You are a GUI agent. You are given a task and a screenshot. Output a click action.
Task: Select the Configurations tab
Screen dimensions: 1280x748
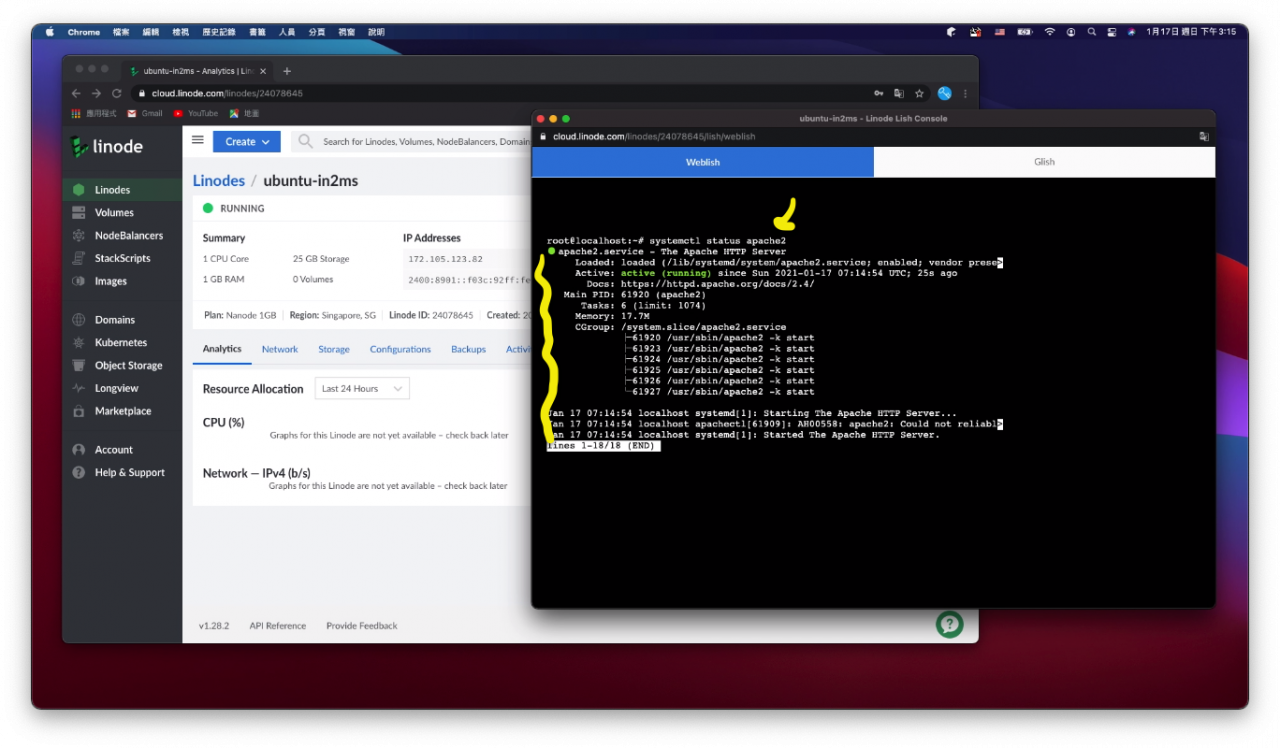(x=400, y=349)
